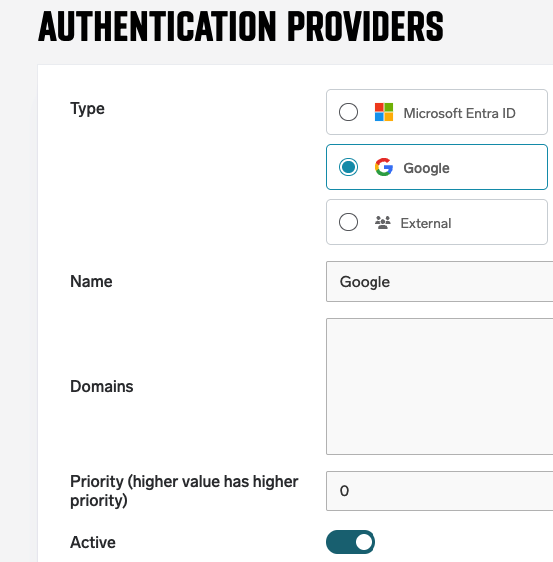Click the Authentication Providers page heading

tap(240, 26)
